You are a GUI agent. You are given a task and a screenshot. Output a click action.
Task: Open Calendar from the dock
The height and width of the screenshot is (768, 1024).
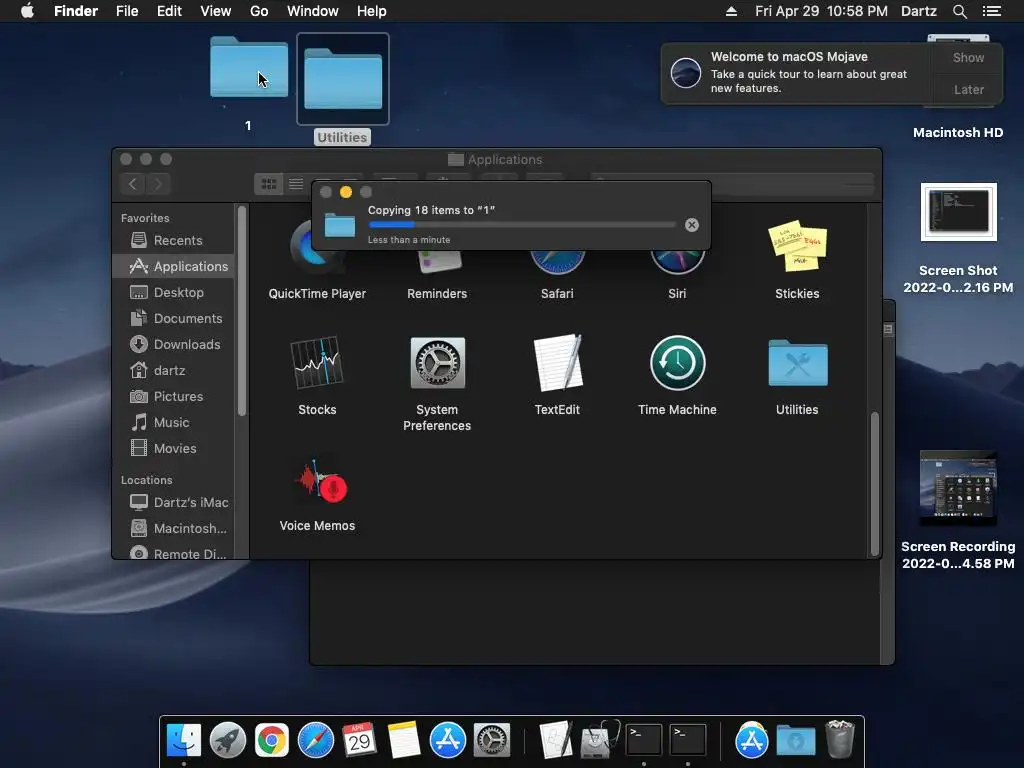pyautogui.click(x=359, y=740)
